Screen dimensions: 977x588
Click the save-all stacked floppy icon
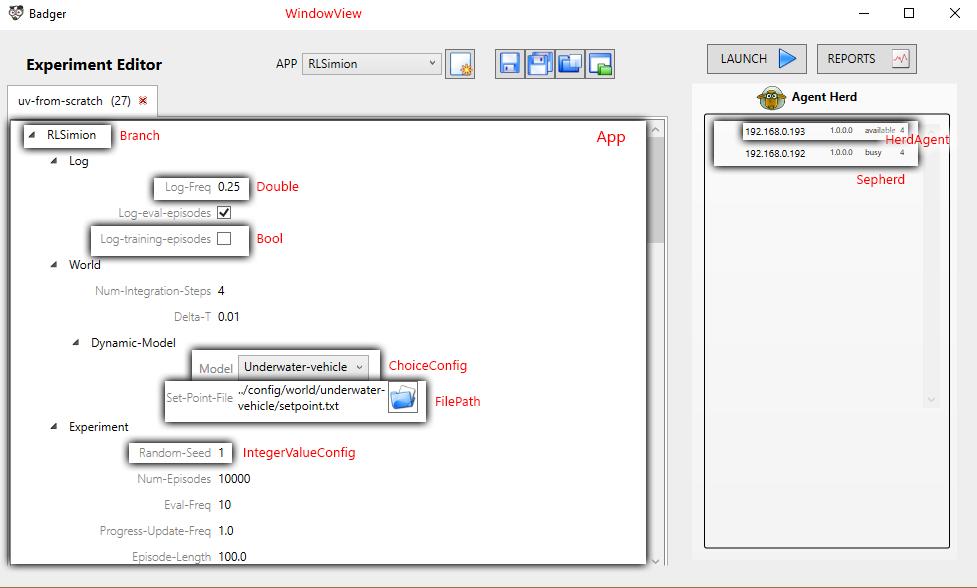[540, 64]
